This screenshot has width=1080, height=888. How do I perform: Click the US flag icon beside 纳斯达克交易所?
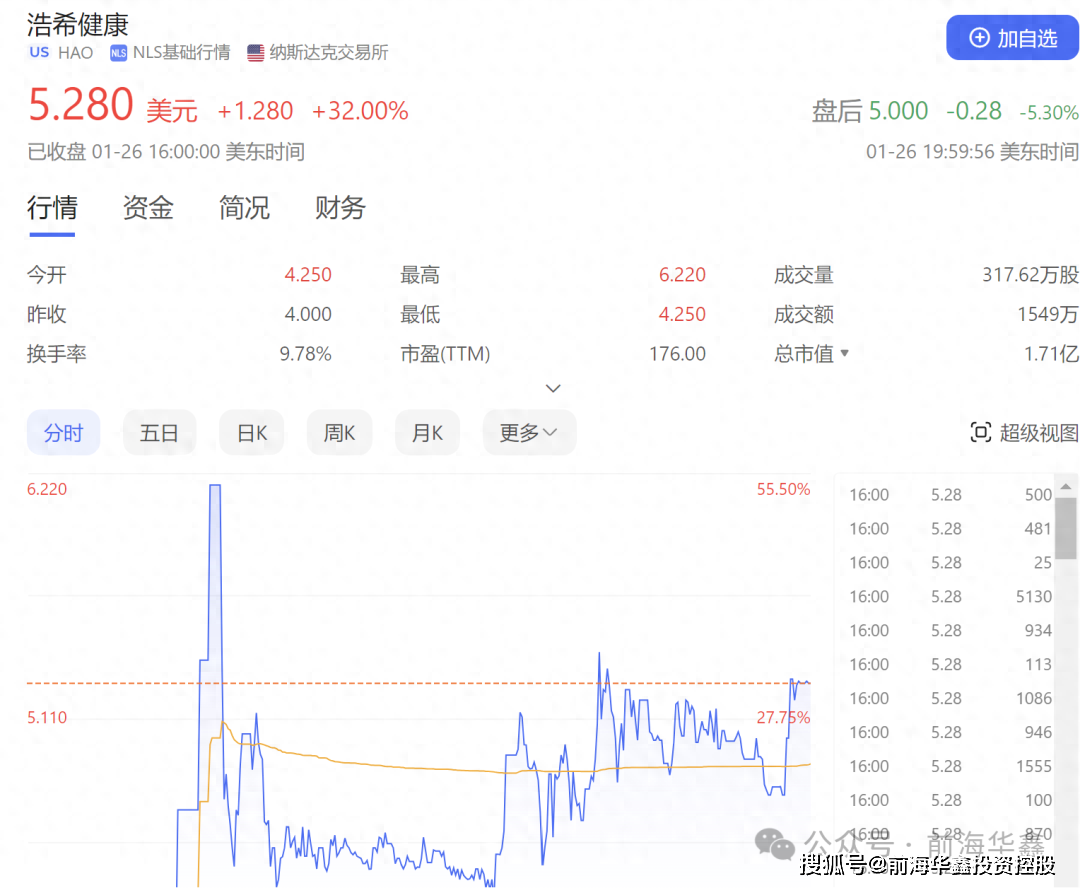(x=255, y=52)
